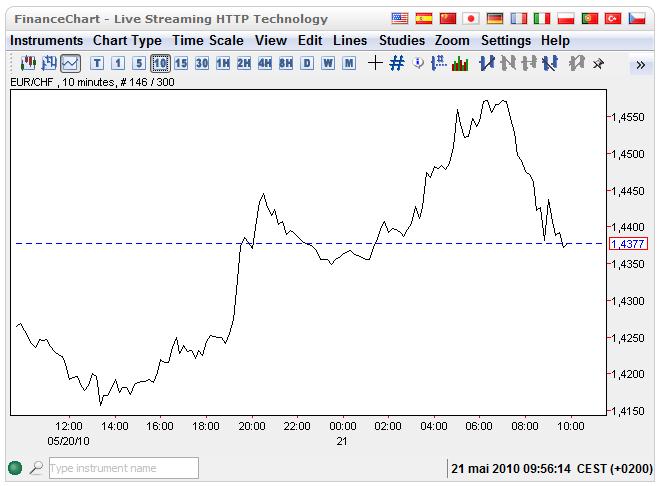Open the Instruments menu
This screenshot has width=663, height=486.
click(47, 41)
